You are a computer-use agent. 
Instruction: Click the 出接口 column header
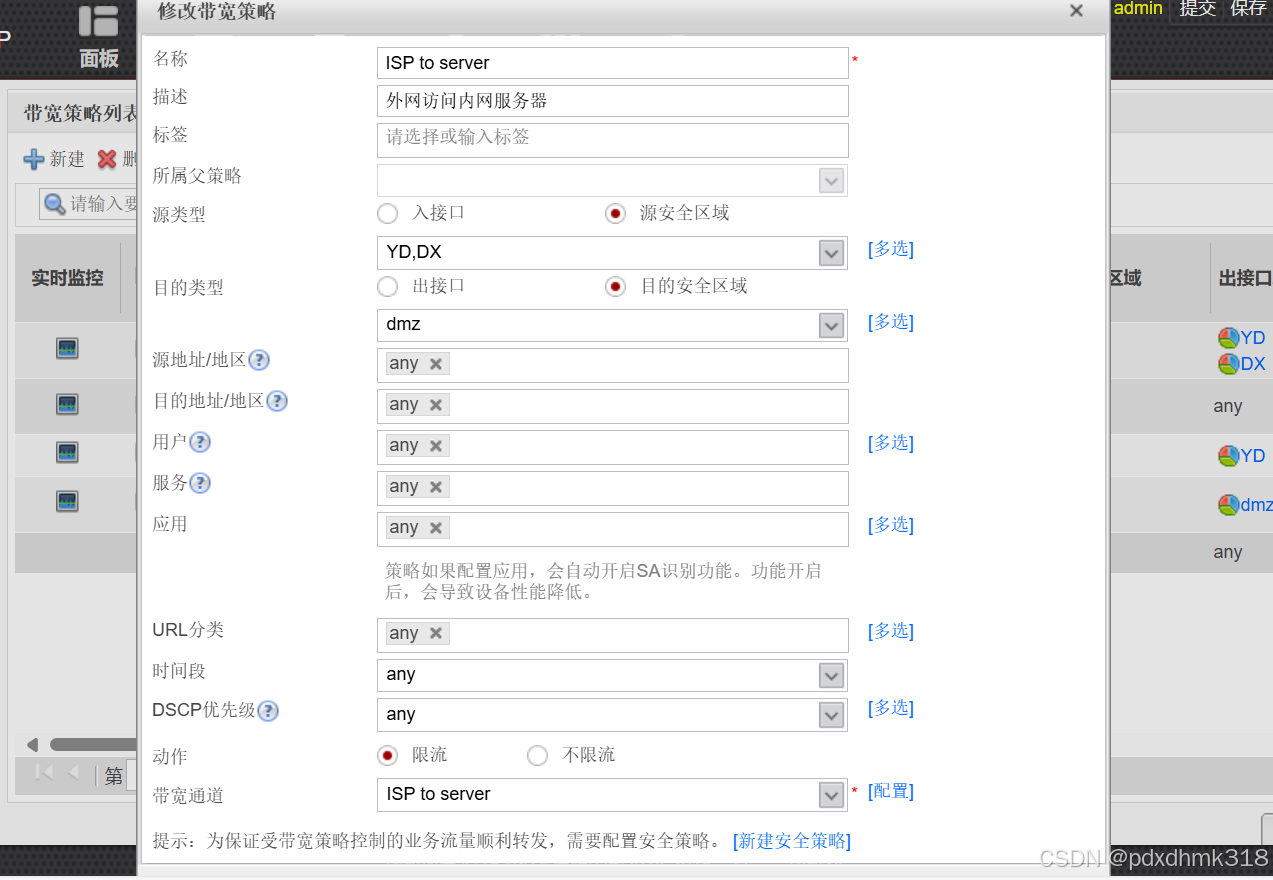[1245, 278]
